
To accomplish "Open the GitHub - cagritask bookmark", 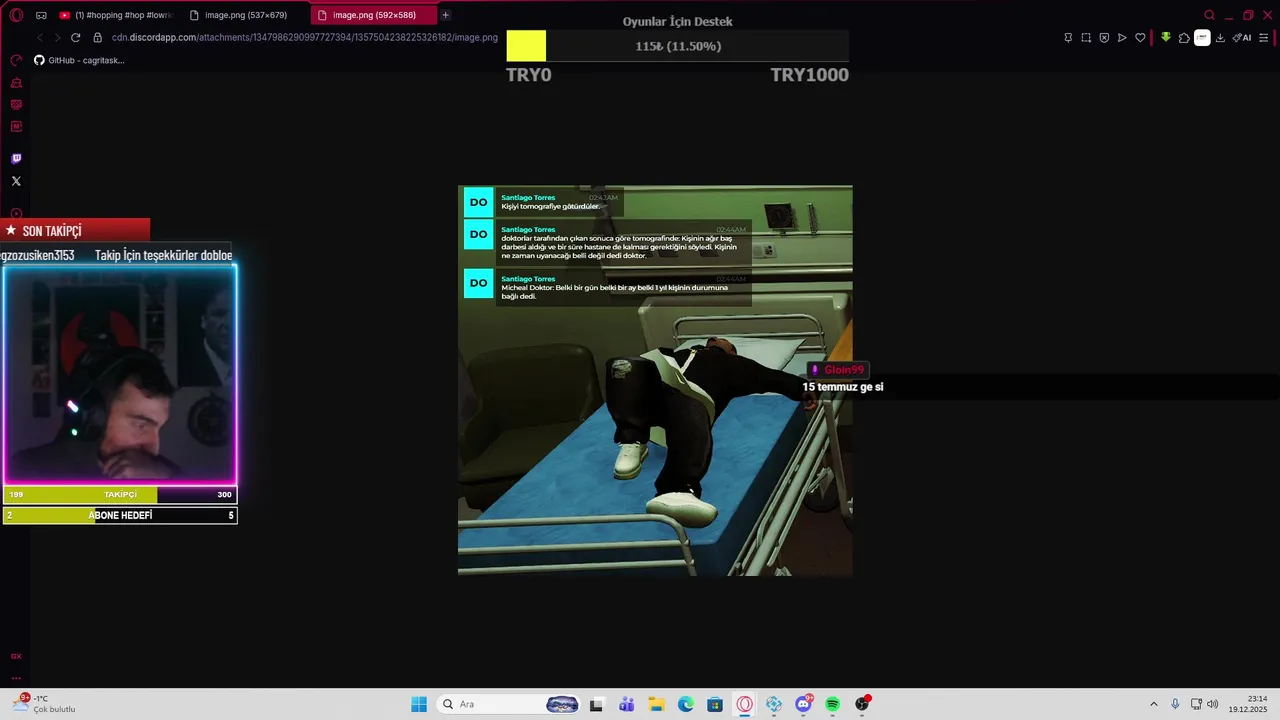I will [79, 60].
